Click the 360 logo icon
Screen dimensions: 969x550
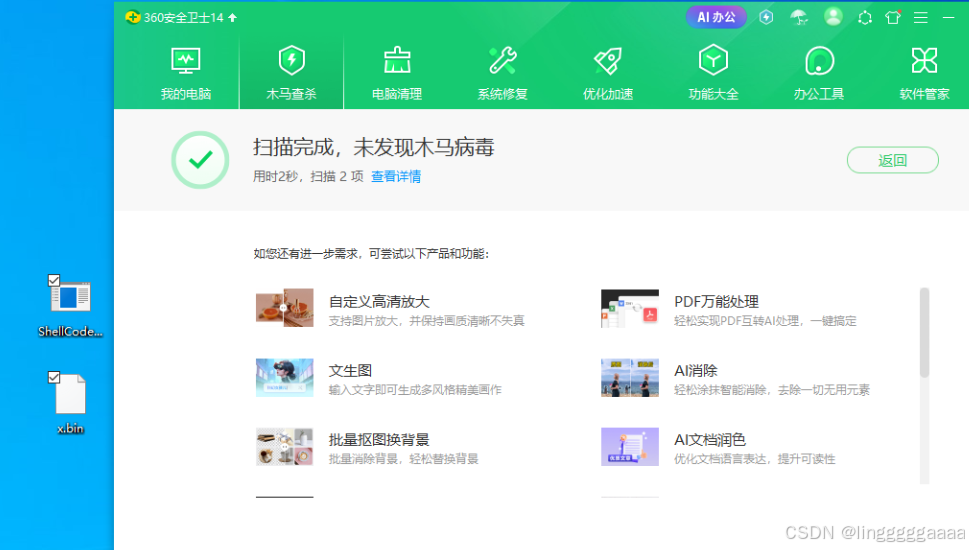tap(132, 17)
